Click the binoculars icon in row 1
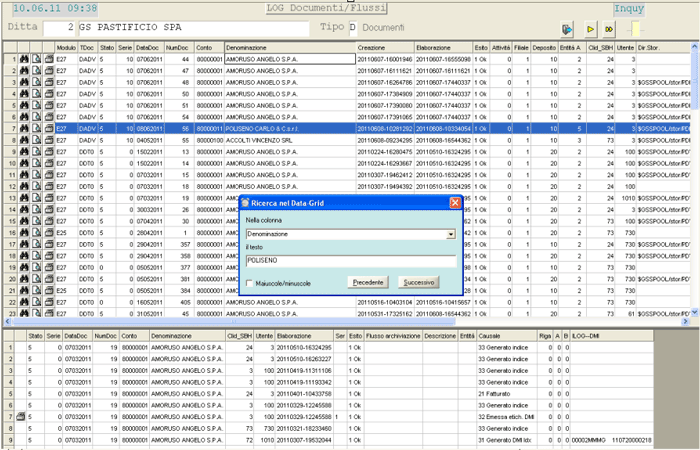The image size is (700, 450). click(23, 60)
